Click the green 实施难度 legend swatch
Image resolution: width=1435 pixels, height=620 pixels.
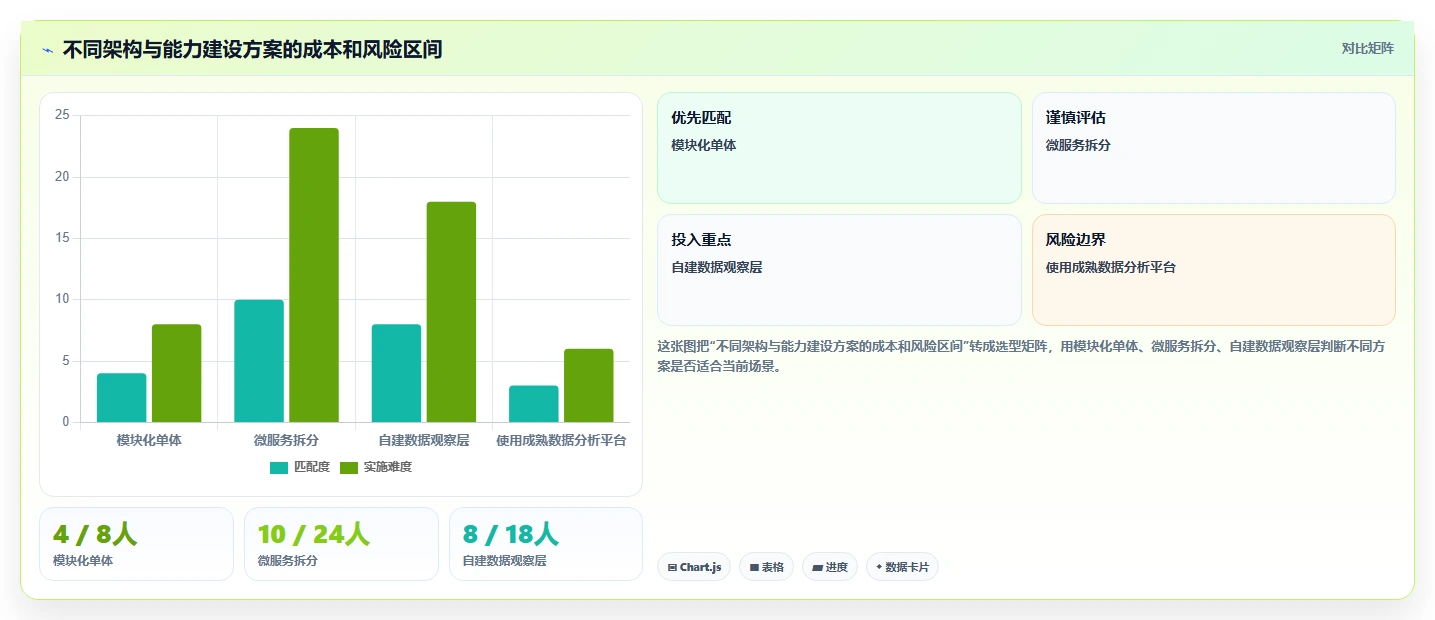(349, 468)
